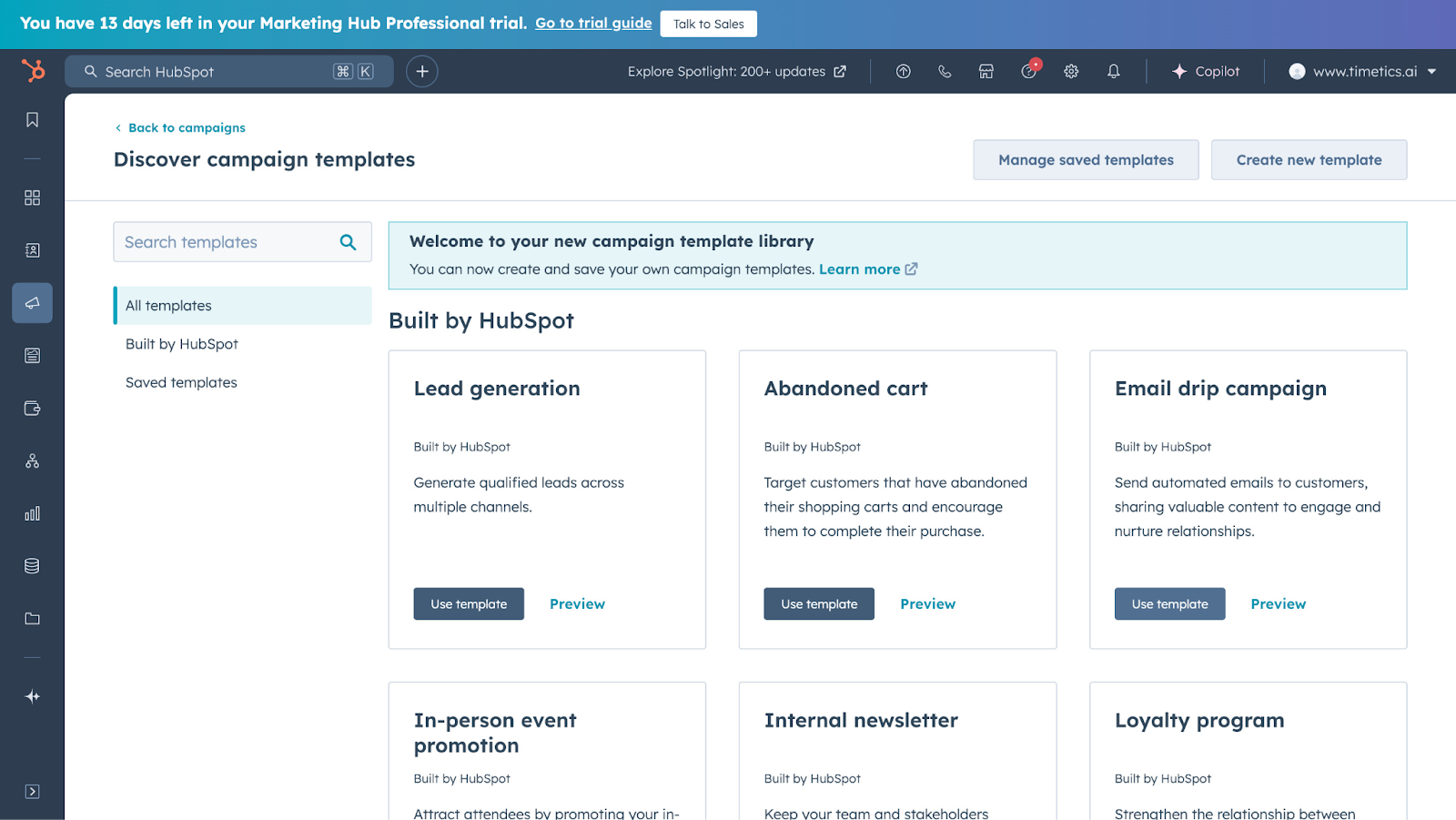Select the Saved templates filter

click(180, 382)
